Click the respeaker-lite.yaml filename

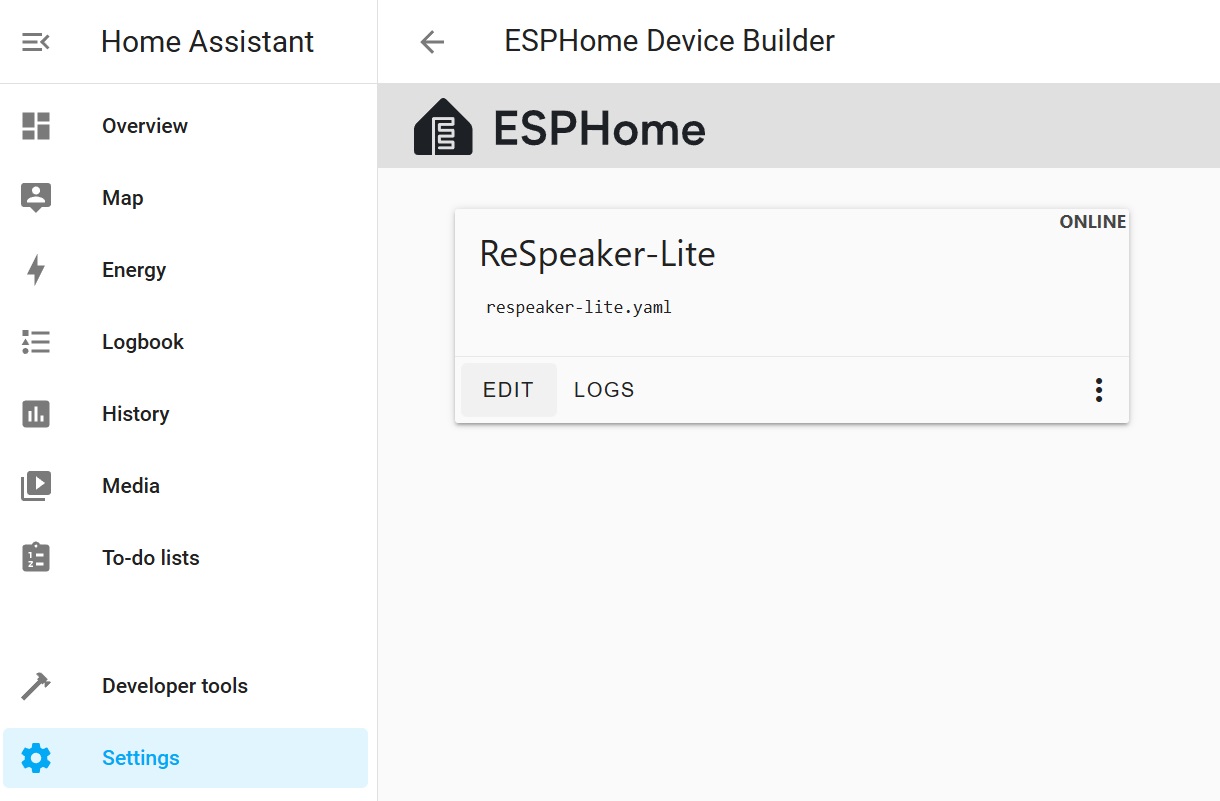[x=579, y=307]
